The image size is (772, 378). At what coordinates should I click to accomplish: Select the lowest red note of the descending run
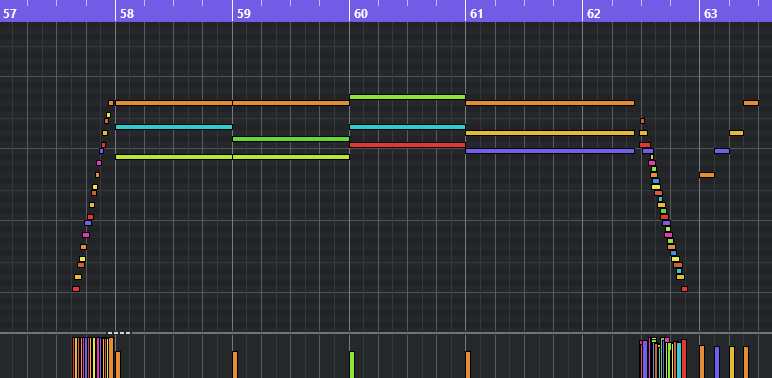[x=684, y=289]
